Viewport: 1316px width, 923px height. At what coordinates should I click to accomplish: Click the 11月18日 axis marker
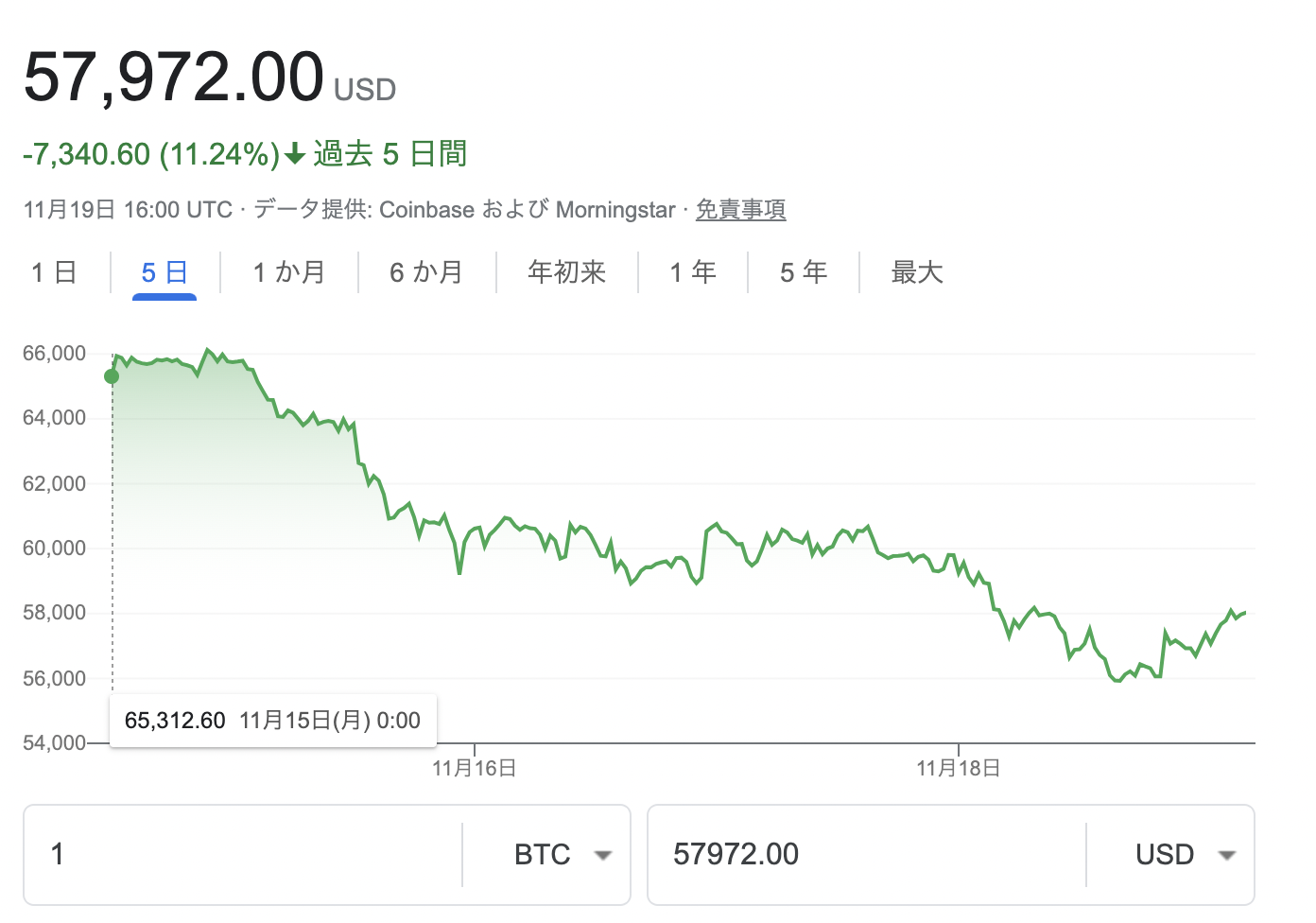tap(959, 768)
